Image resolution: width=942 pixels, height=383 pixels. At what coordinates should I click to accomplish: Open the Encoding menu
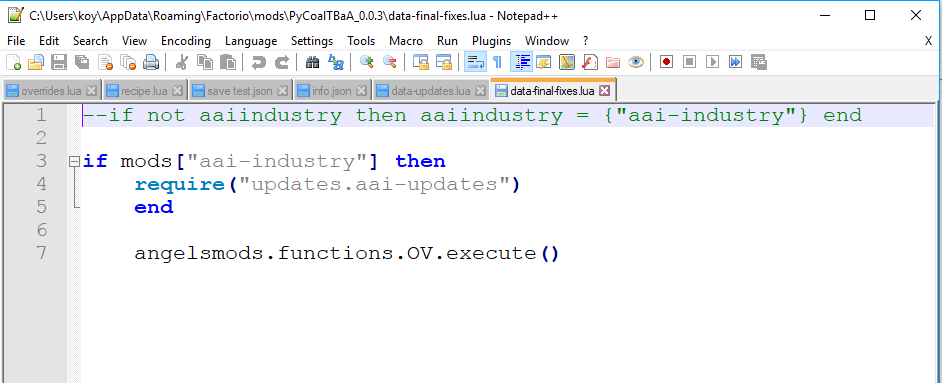click(x=186, y=41)
